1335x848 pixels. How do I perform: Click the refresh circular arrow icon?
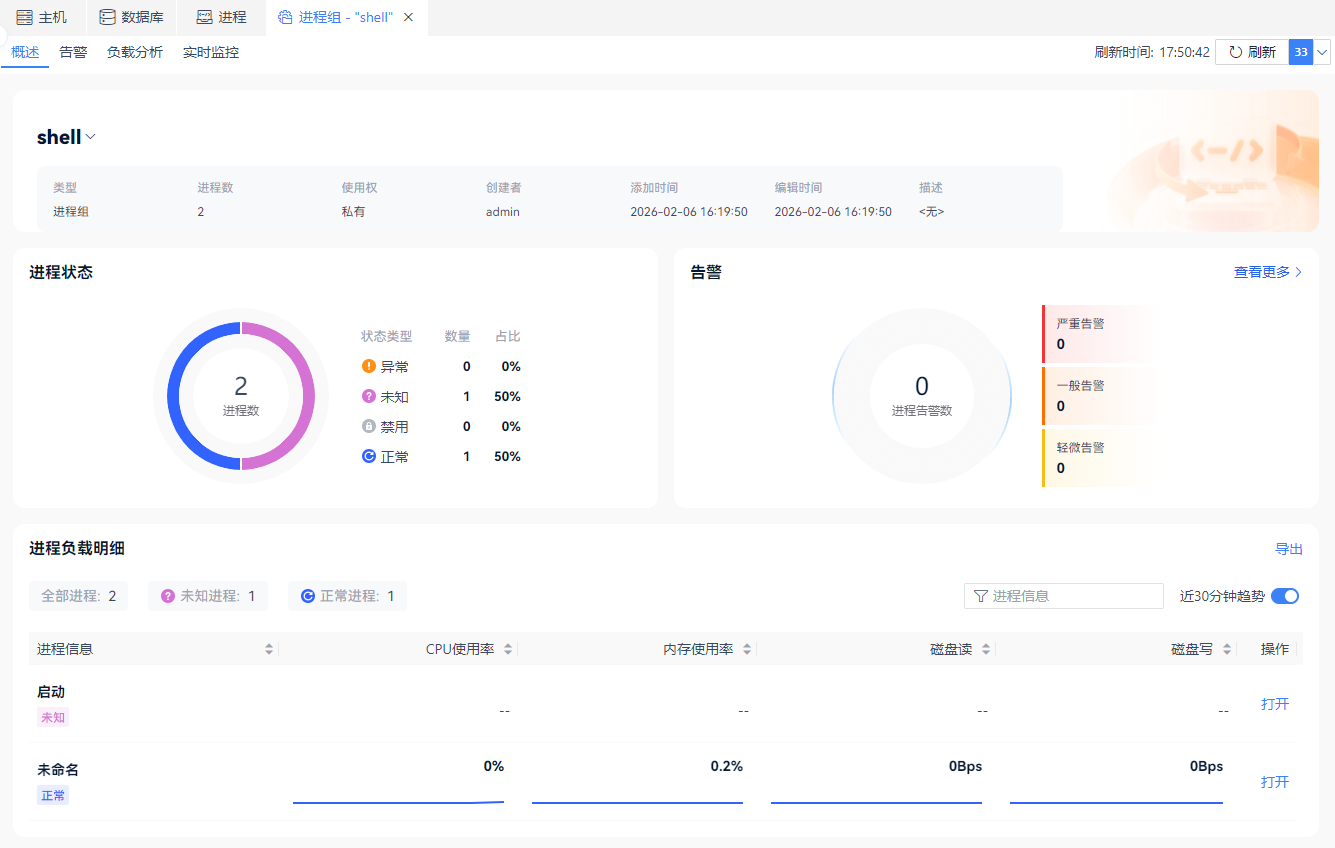click(1236, 52)
